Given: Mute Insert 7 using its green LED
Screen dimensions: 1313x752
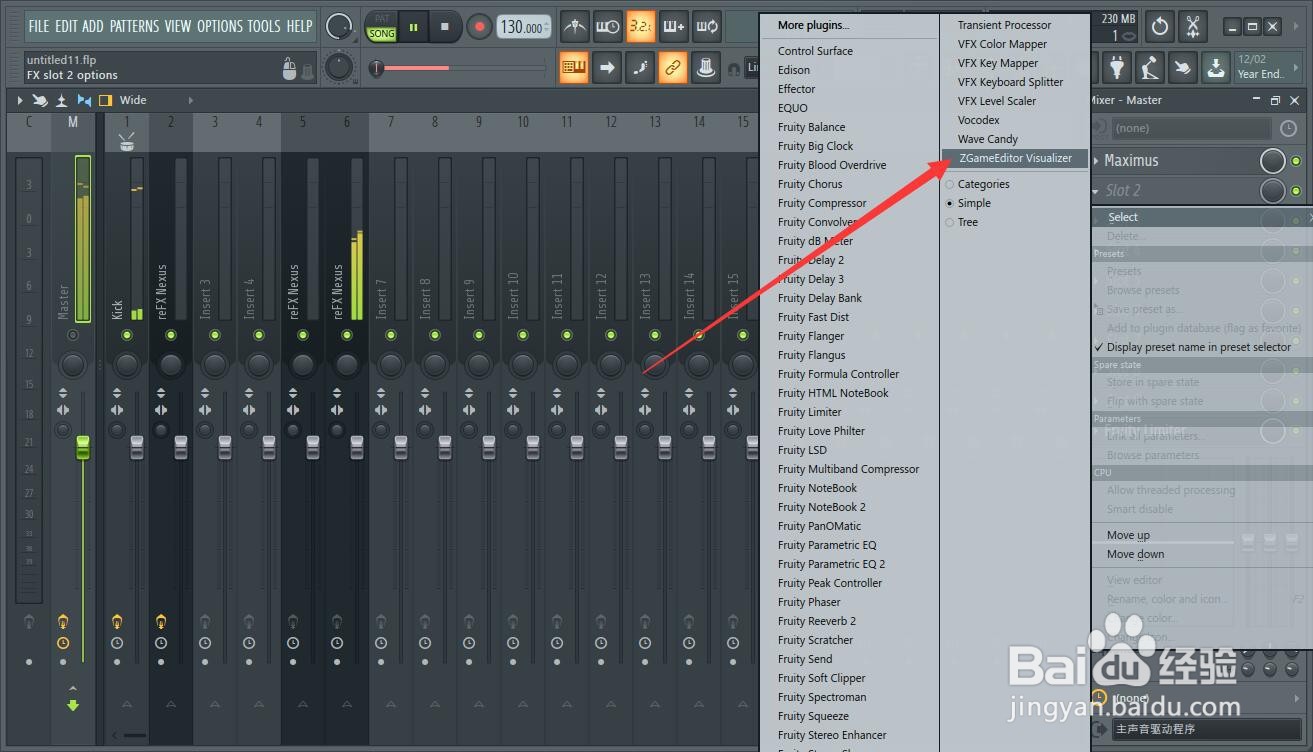Looking at the screenshot, I should 391,335.
